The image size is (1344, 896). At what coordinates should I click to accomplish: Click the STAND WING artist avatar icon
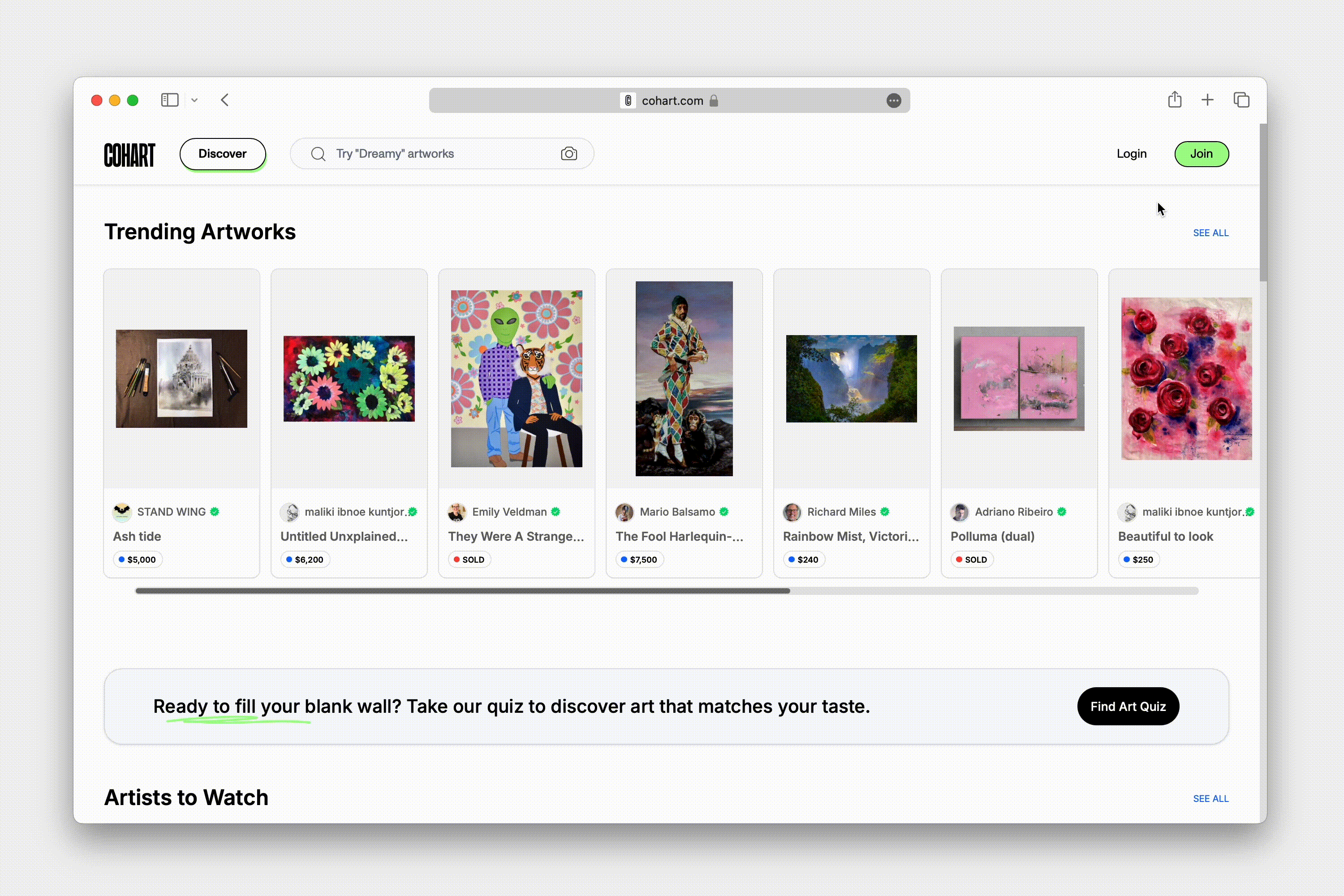122,511
